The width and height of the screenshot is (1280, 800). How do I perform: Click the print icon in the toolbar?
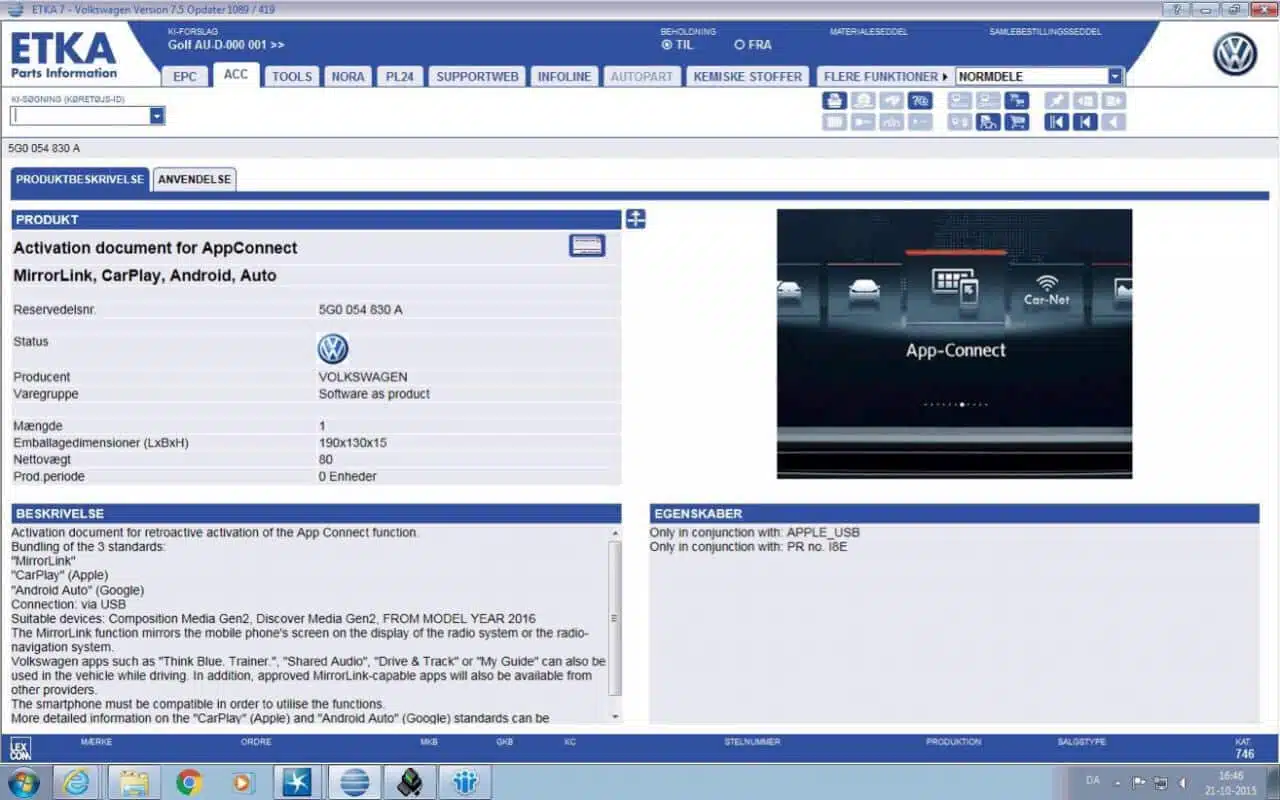pos(835,101)
